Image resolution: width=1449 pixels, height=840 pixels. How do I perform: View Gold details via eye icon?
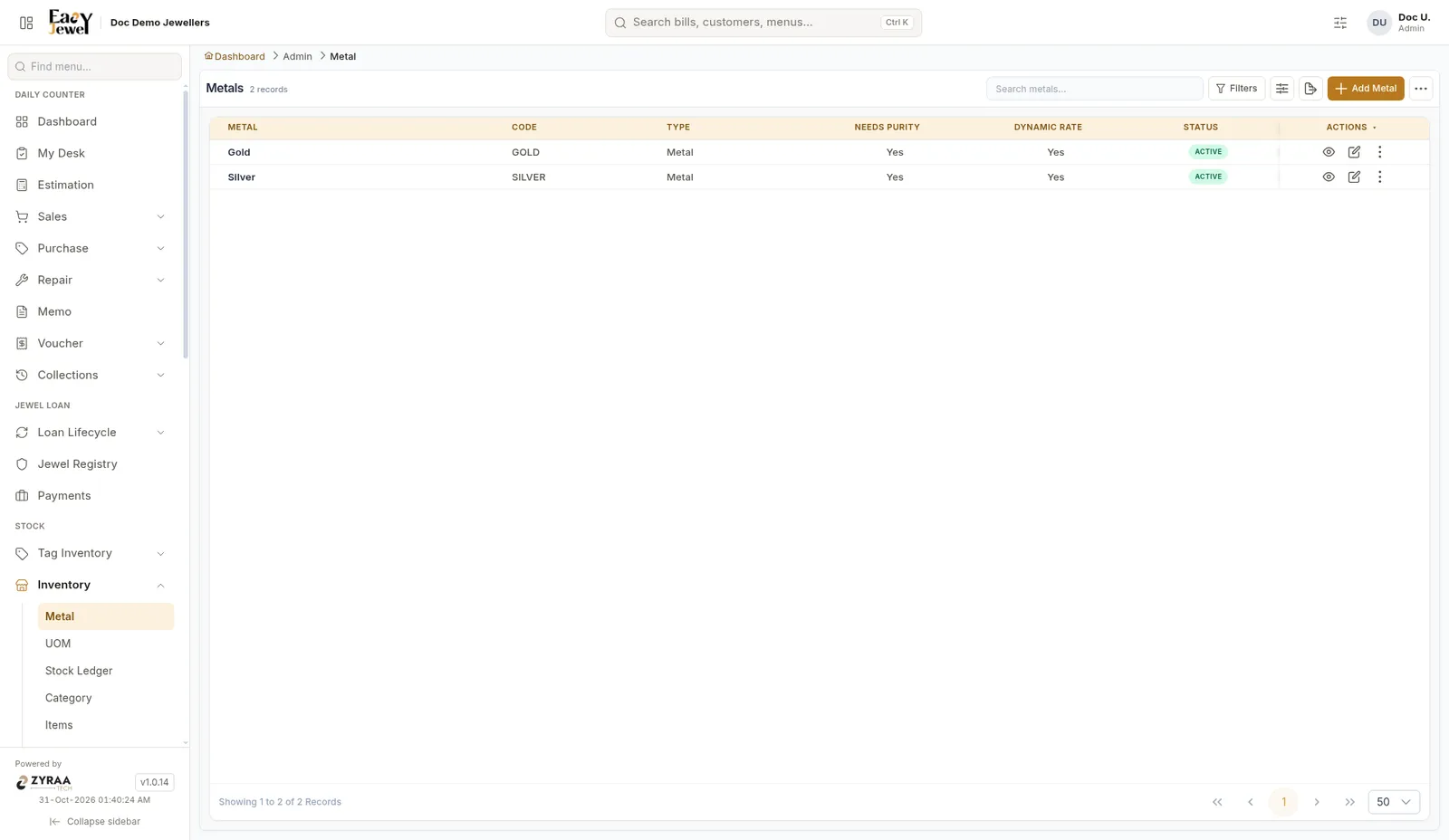click(x=1329, y=152)
